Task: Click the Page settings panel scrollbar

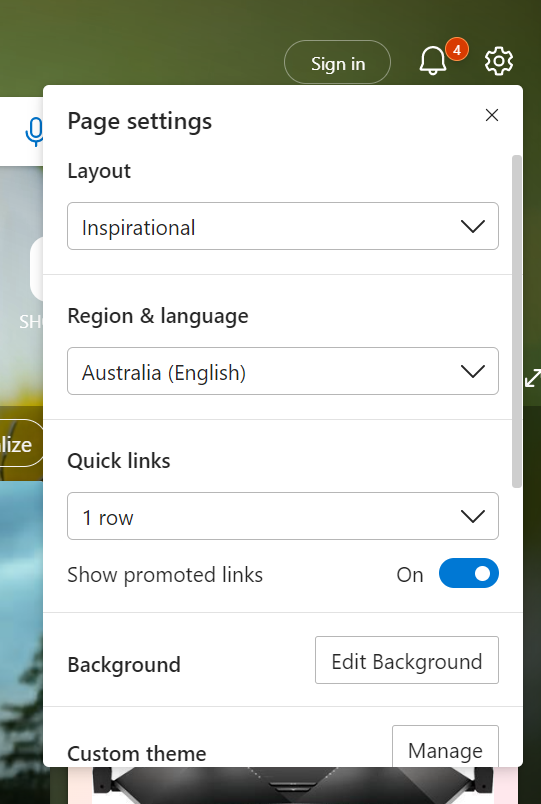Action: (516, 321)
